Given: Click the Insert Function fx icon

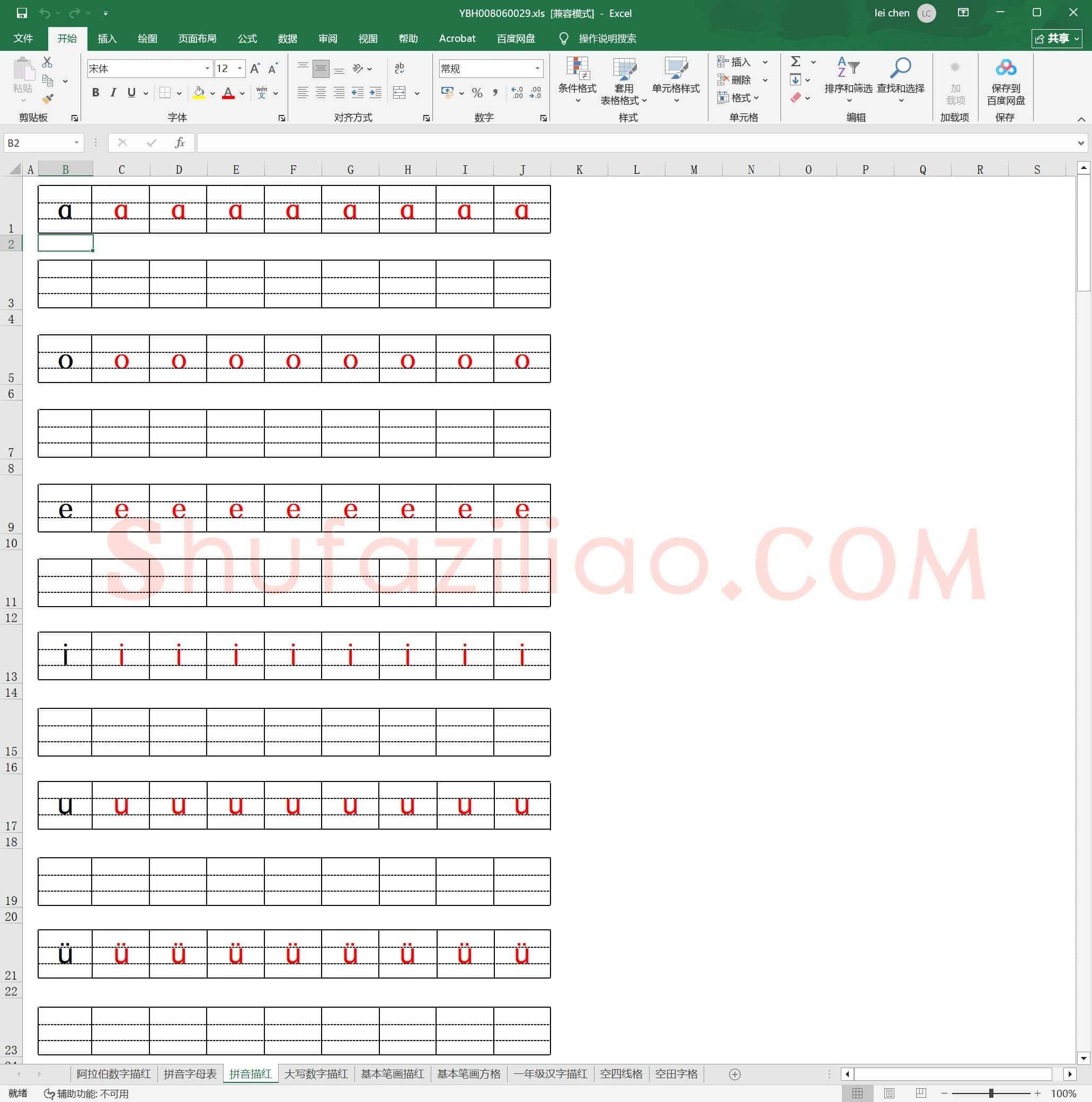Looking at the screenshot, I should 179,143.
